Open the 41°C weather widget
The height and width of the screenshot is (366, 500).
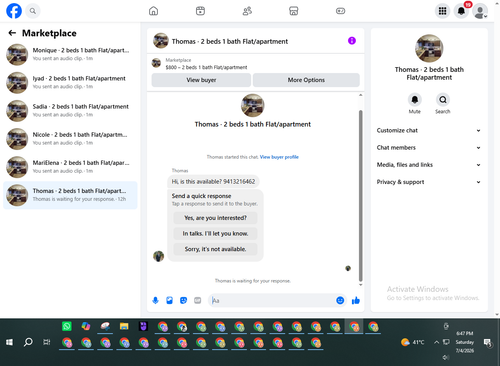413,342
